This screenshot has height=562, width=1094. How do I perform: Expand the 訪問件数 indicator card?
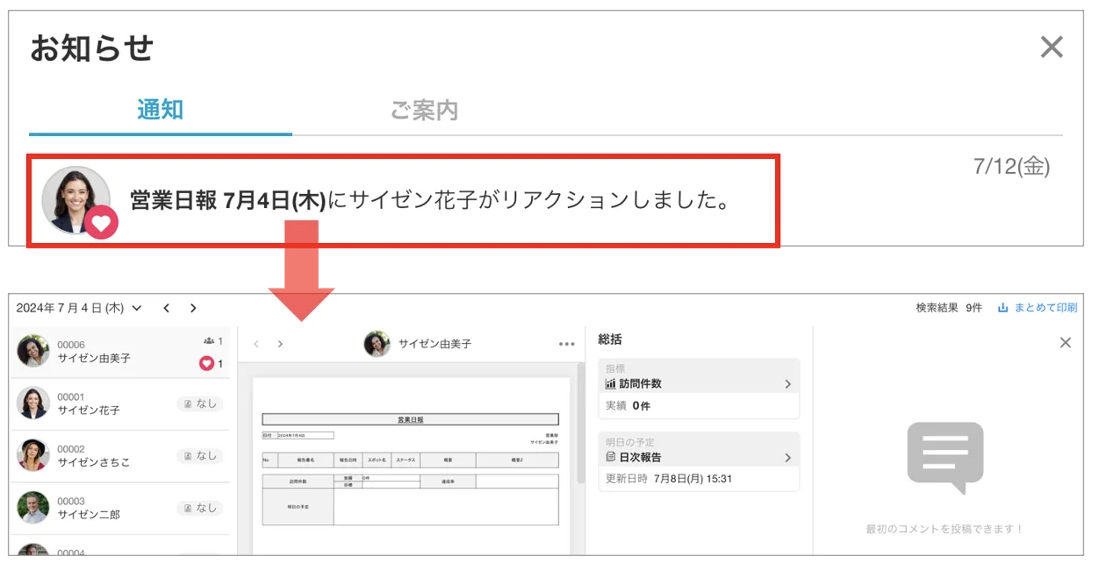[698, 383]
